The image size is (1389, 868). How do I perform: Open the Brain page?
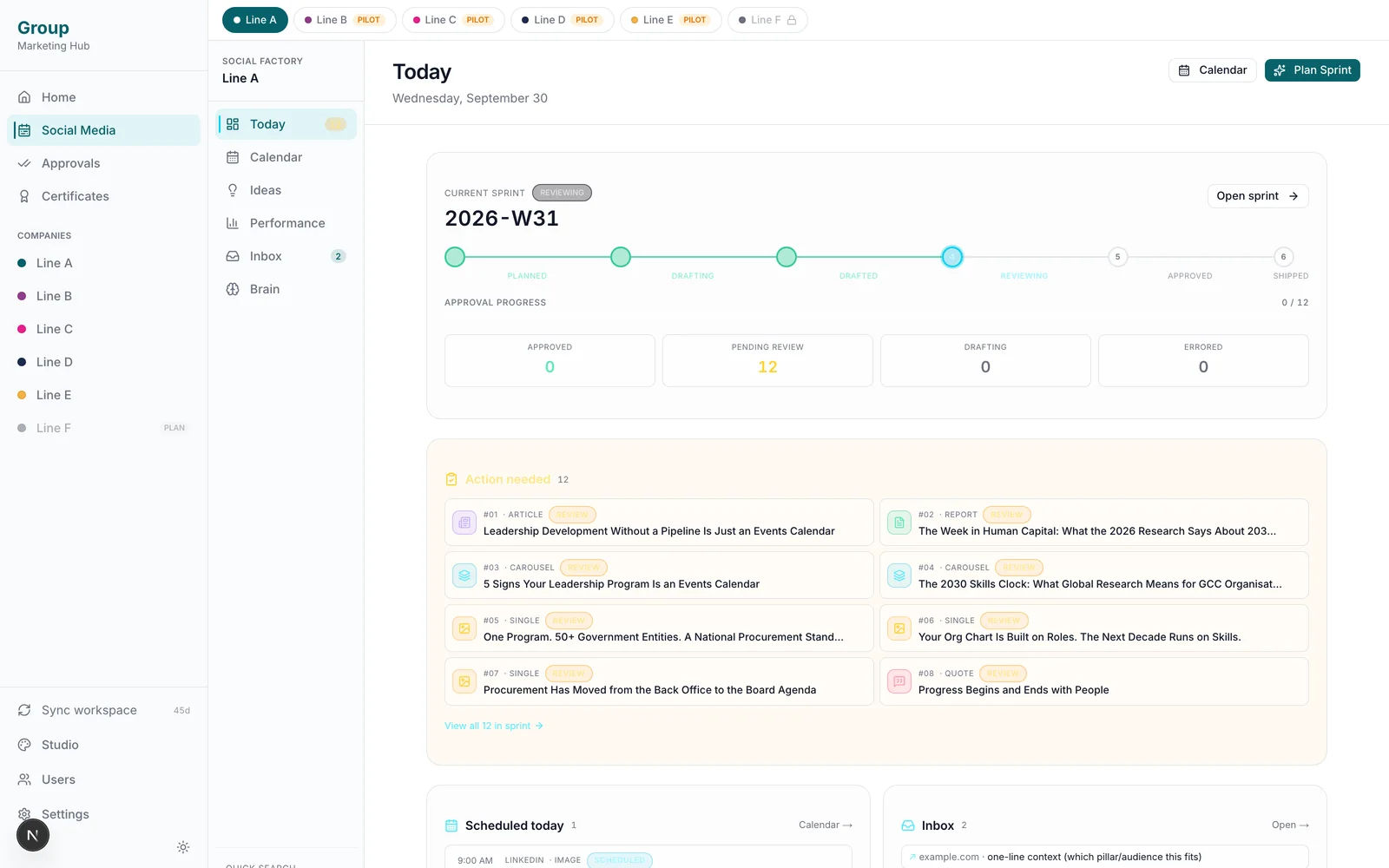(x=286, y=289)
